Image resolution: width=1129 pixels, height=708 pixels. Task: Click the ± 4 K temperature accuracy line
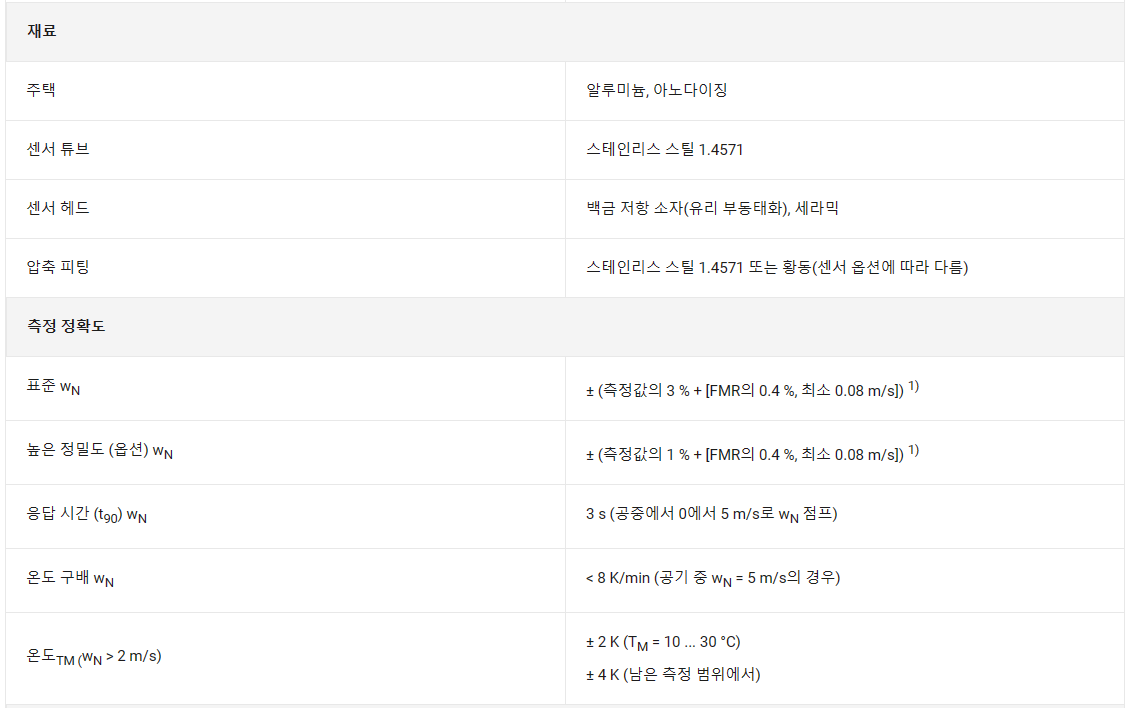pos(672,674)
